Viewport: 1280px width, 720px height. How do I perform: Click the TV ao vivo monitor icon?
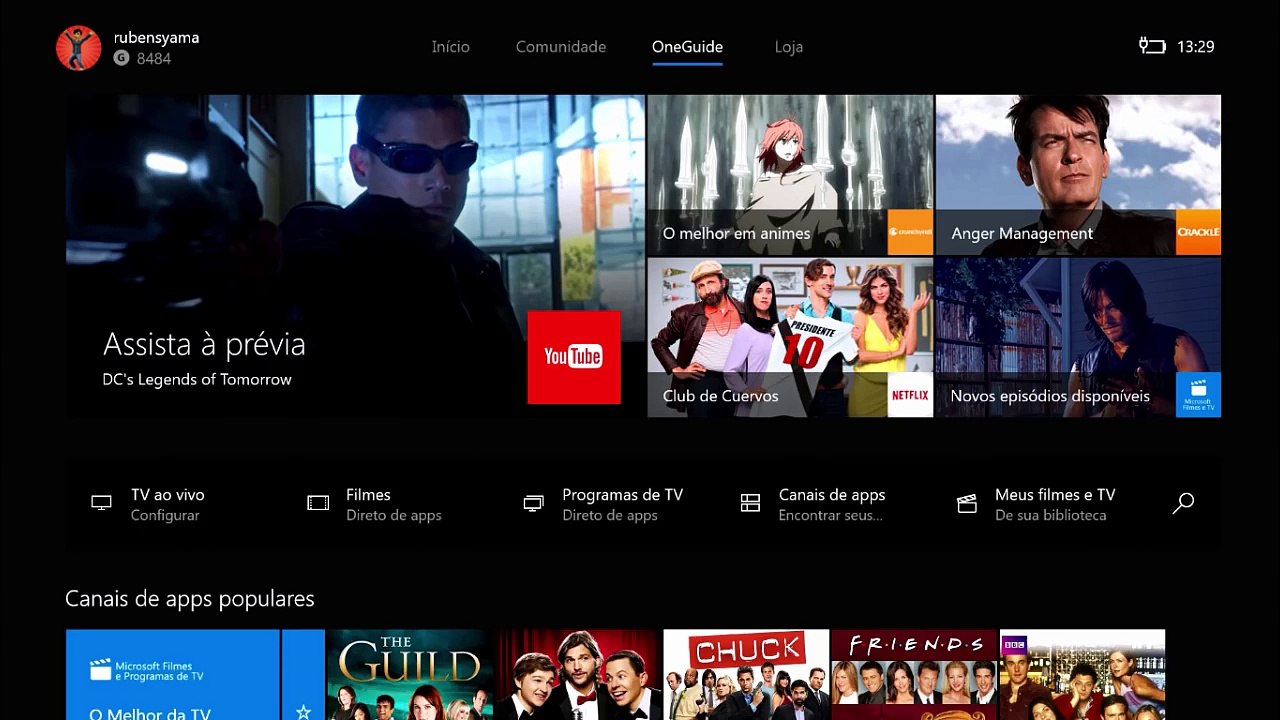click(x=101, y=503)
